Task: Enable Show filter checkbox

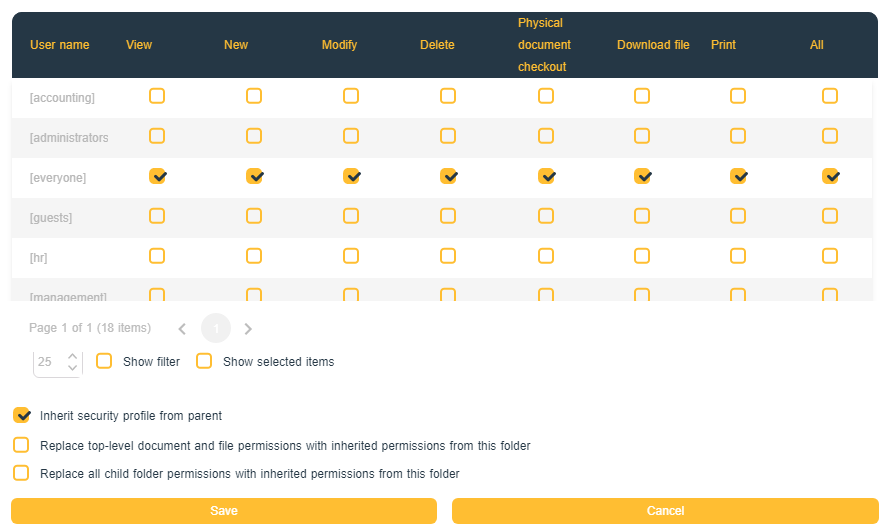Action: 104,361
